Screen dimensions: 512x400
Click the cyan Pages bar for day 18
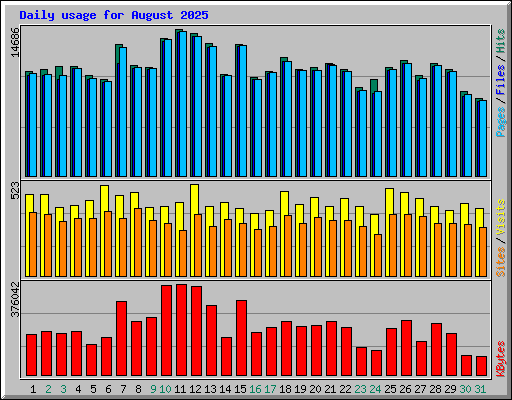click(288, 119)
